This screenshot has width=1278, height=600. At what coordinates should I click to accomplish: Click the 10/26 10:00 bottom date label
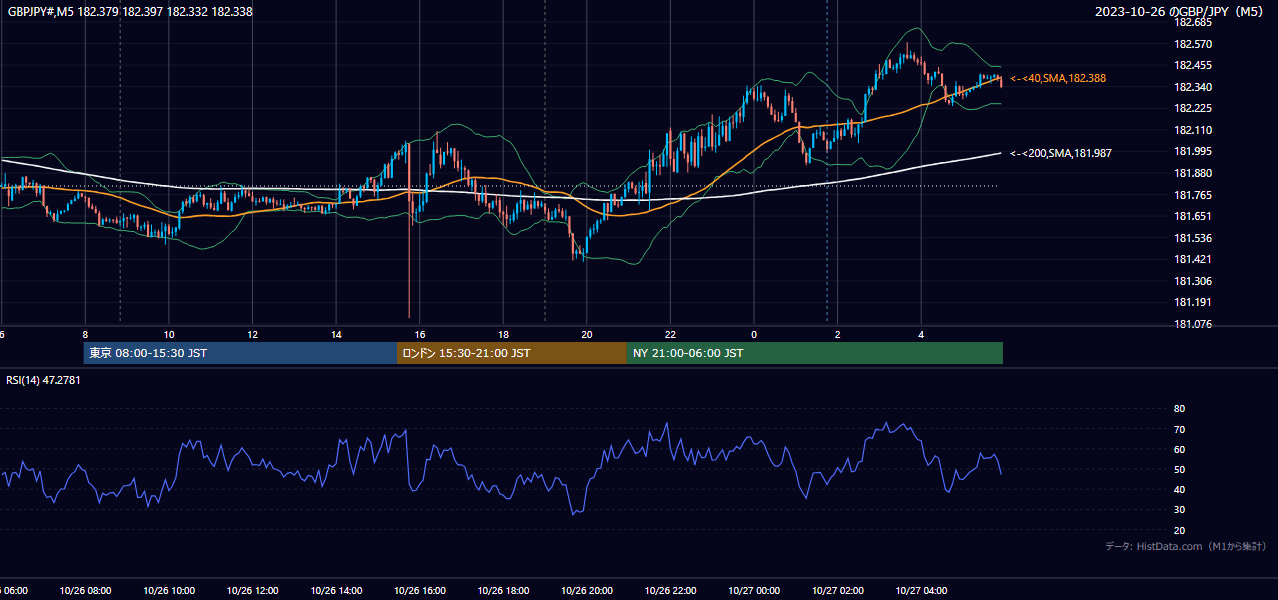click(x=168, y=591)
